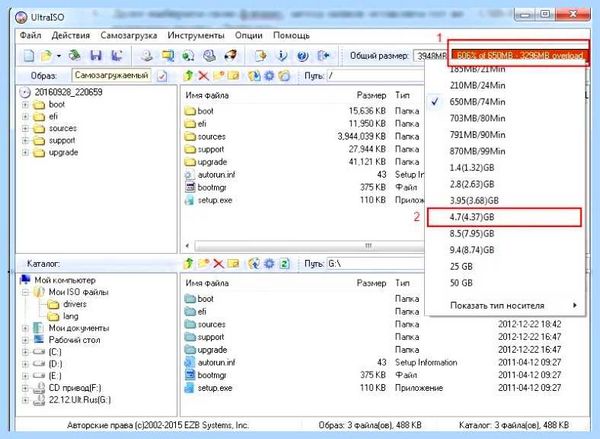Image resolution: width=600 pixels, height=439 pixels.
Task: Open the dropdown arrow beside the Open icon
Action: click(59, 56)
